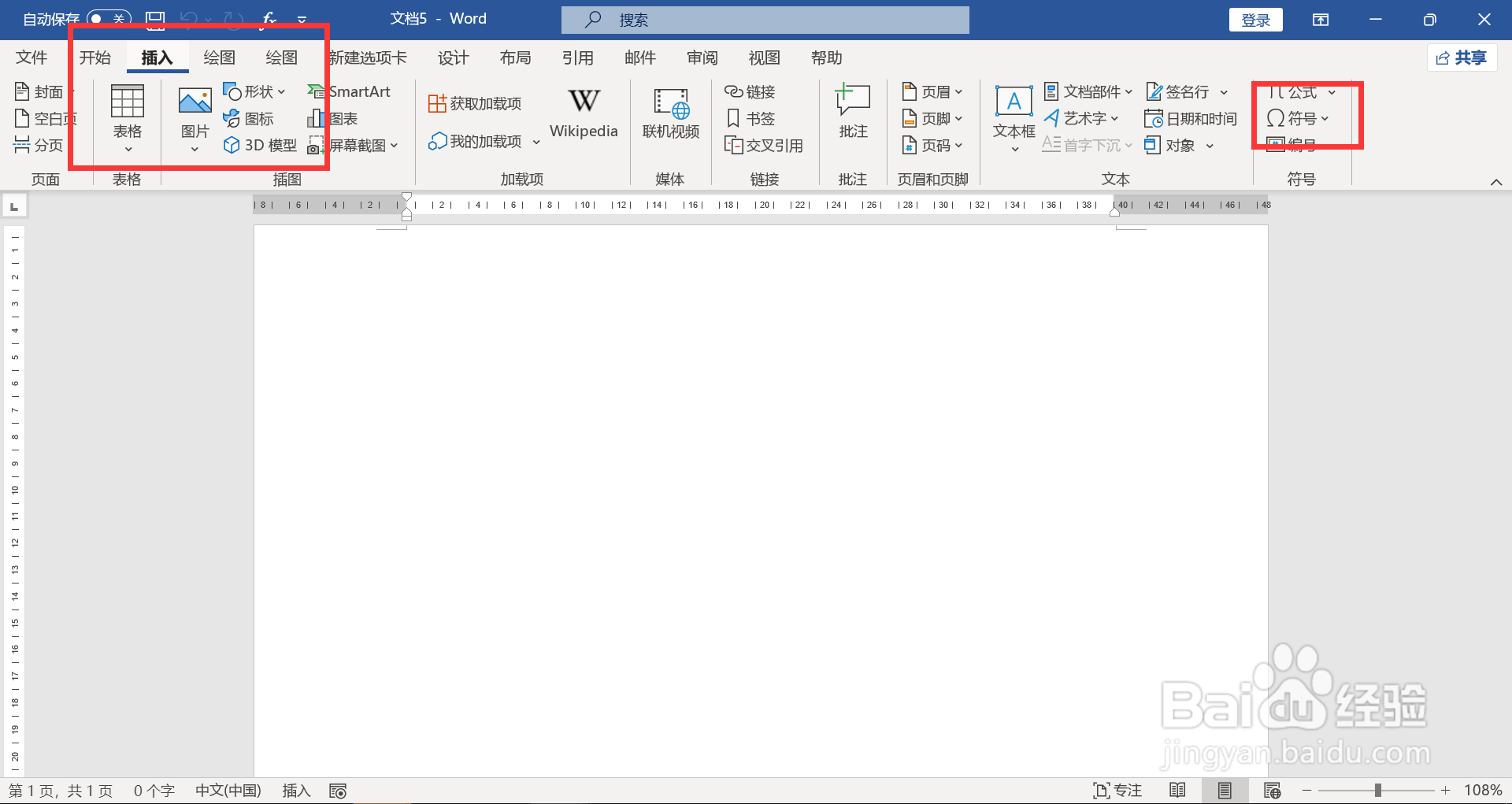Switch to the 布局 layout tab
This screenshot has width=1512, height=804.
pos(516,57)
